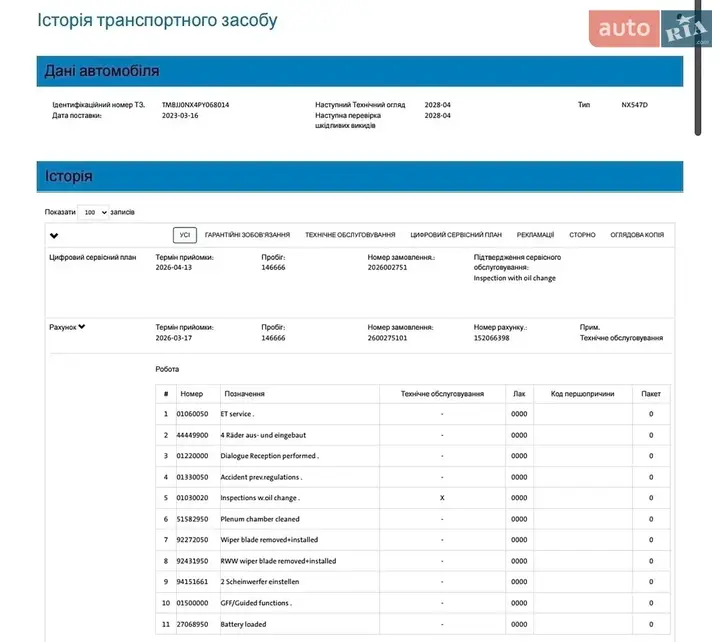The width and height of the screenshot is (720, 642).
Task: Click work number 44449900
Action: [x=192, y=435]
